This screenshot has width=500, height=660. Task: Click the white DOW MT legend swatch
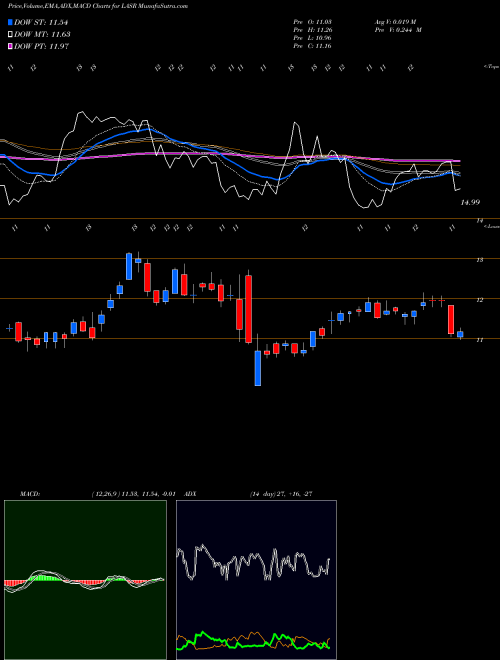10,35
